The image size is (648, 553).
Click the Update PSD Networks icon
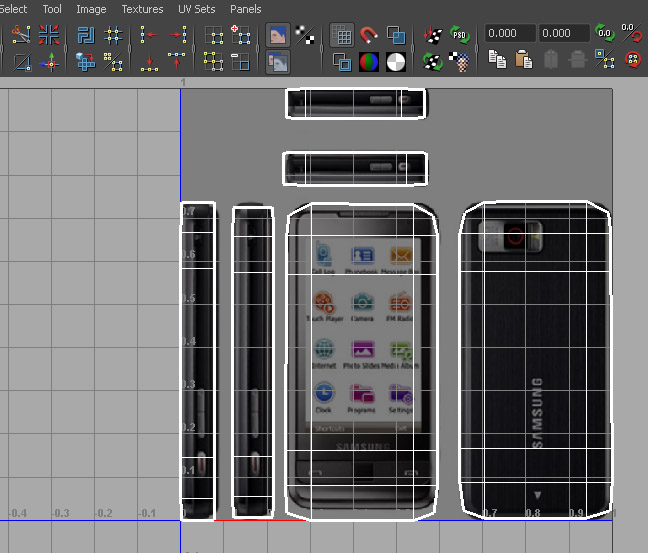[460, 35]
